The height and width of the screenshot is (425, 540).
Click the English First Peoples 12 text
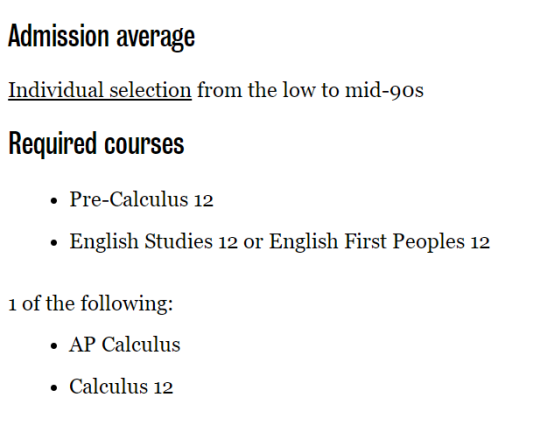pos(379,241)
